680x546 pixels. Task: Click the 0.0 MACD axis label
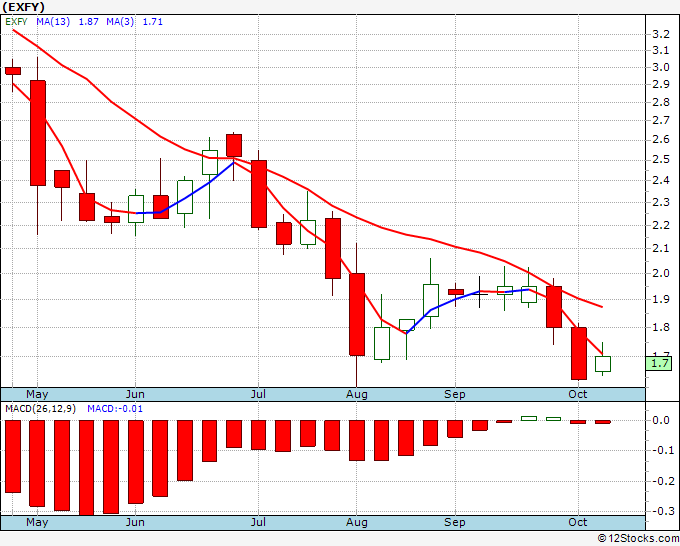[x=660, y=420]
